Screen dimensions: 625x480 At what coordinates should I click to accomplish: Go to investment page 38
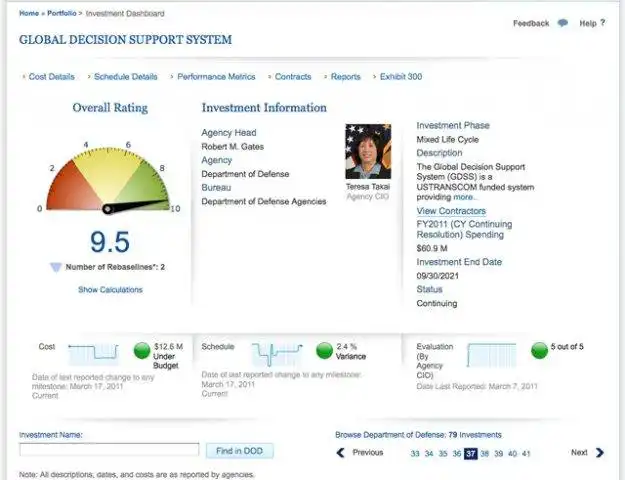(x=485, y=454)
